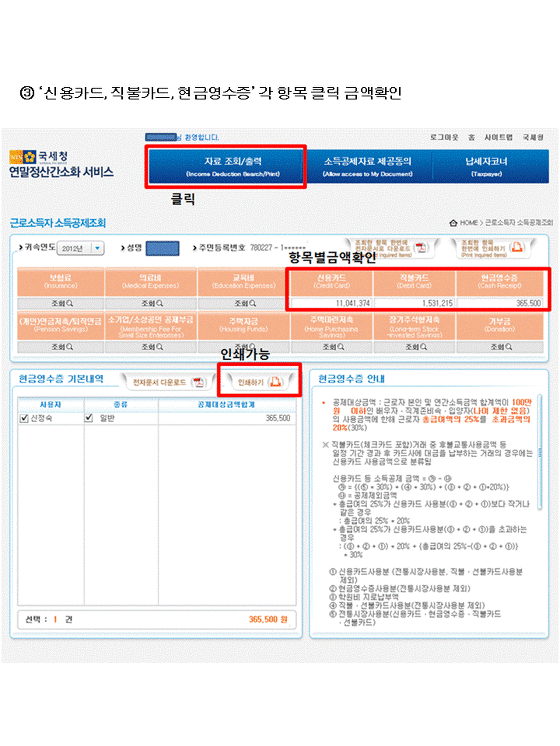Select the 기부금 (Donation) category tile
This screenshot has height=746, width=560.
[500, 326]
